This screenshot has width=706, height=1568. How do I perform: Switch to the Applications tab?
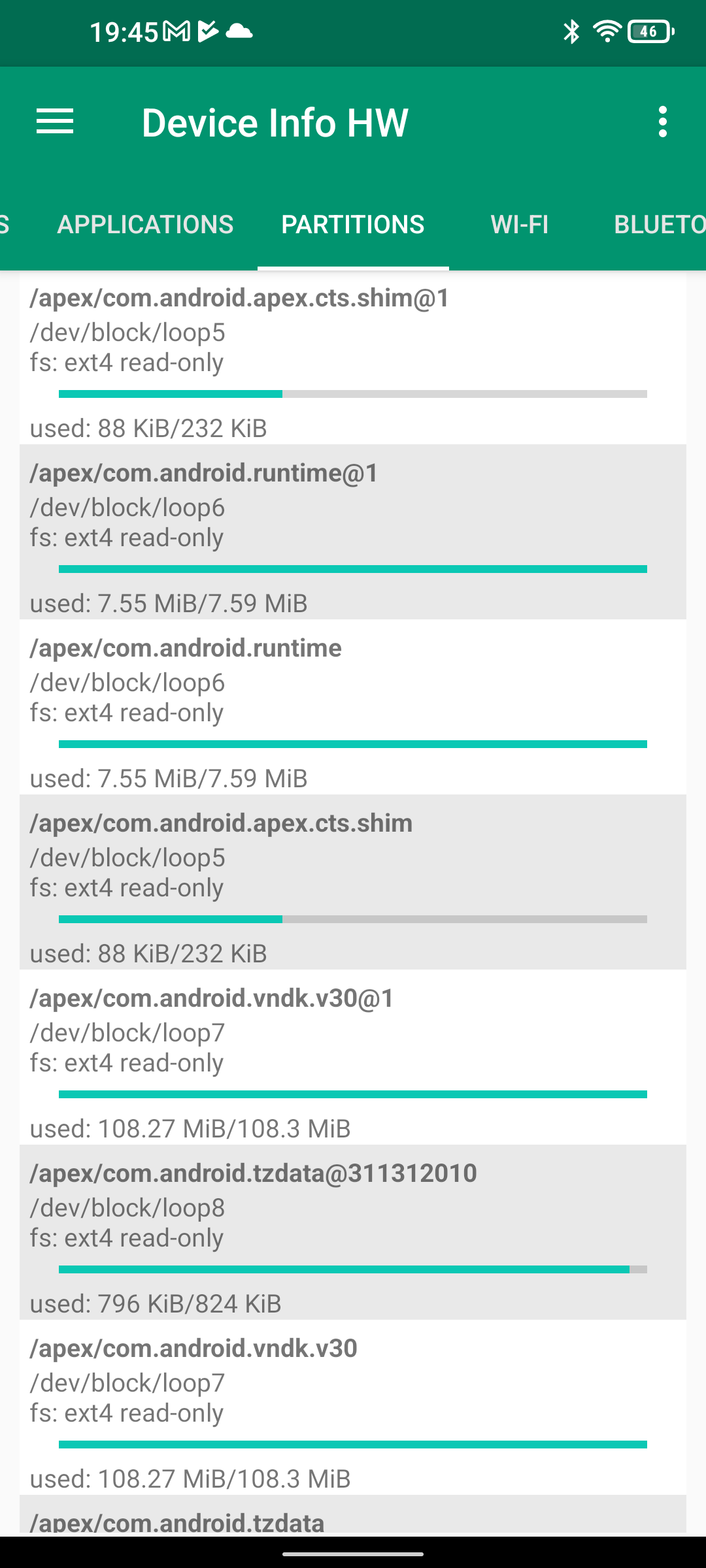click(145, 225)
